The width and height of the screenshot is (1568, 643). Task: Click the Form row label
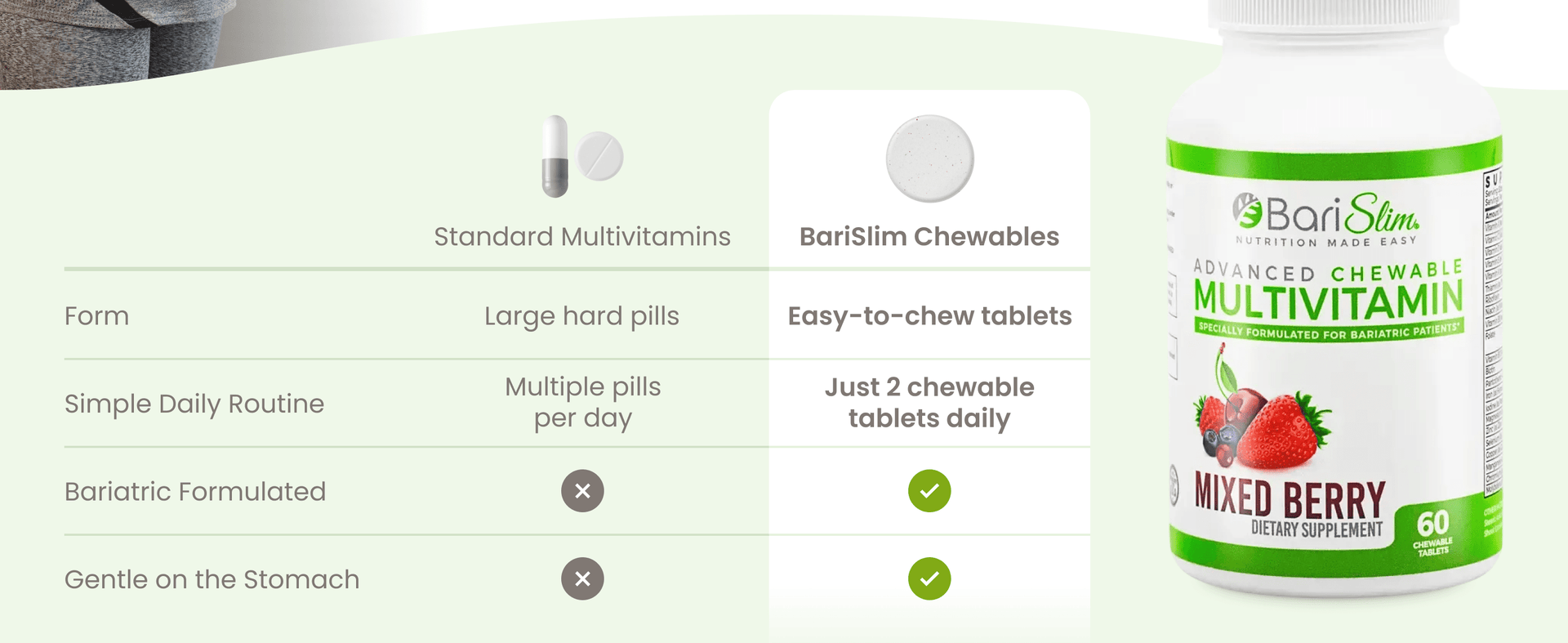pos(96,316)
